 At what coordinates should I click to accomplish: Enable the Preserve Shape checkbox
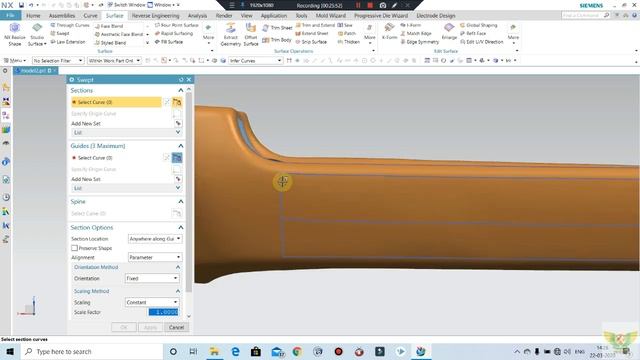(x=74, y=248)
